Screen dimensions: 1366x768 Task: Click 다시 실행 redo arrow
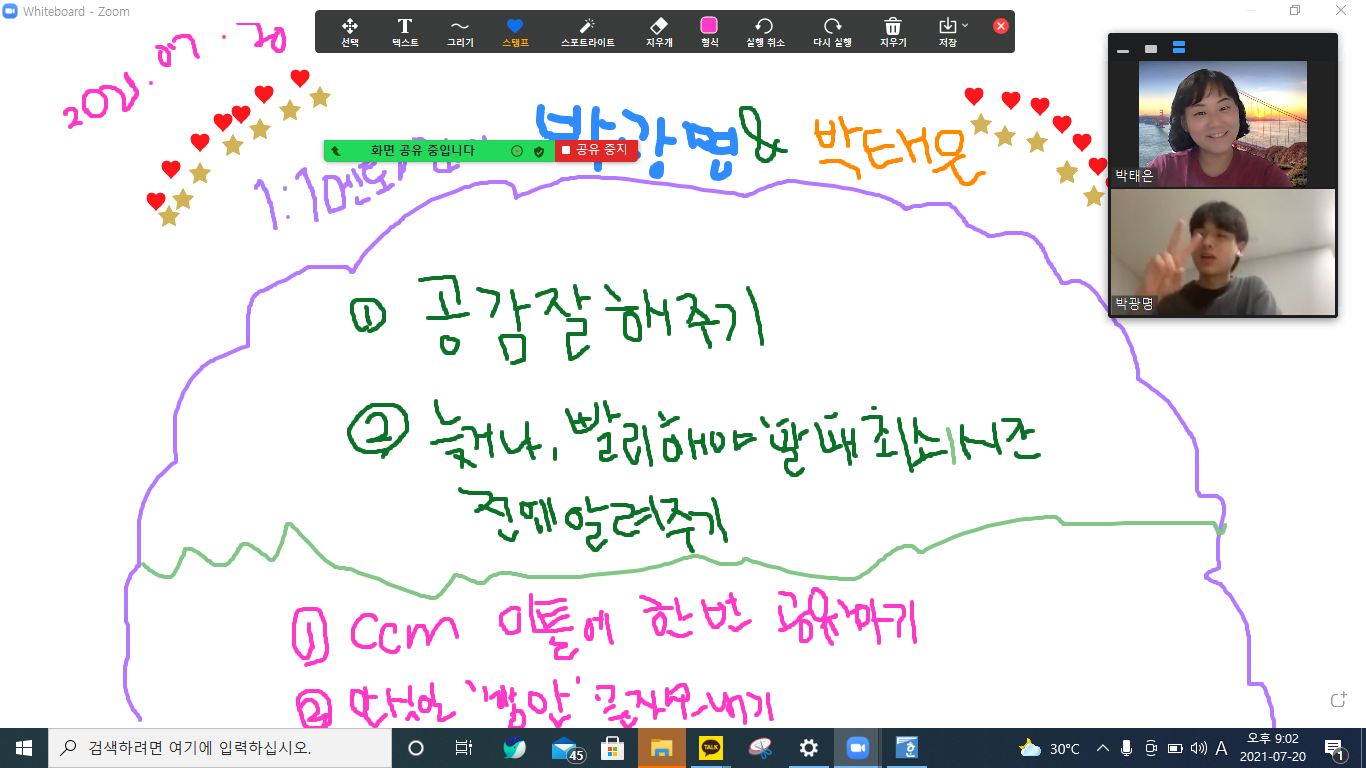[x=831, y=30]
